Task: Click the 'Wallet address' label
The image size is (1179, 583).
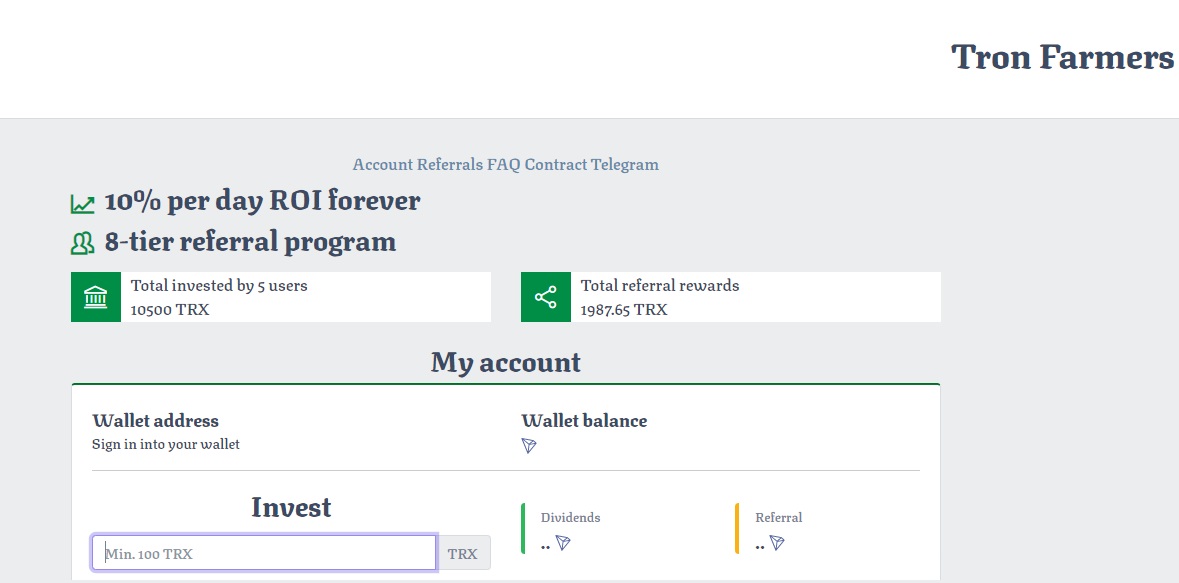Action: pyautogui.click(x=156, y=421)
